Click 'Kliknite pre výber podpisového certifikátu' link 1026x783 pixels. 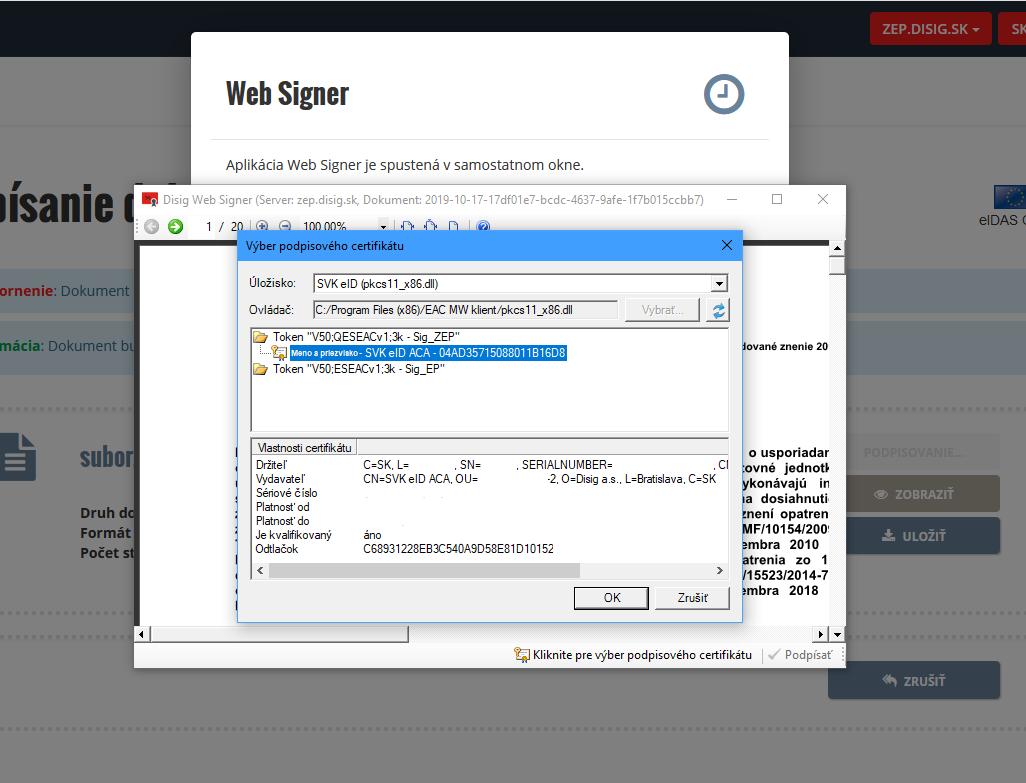pos(641,655)
